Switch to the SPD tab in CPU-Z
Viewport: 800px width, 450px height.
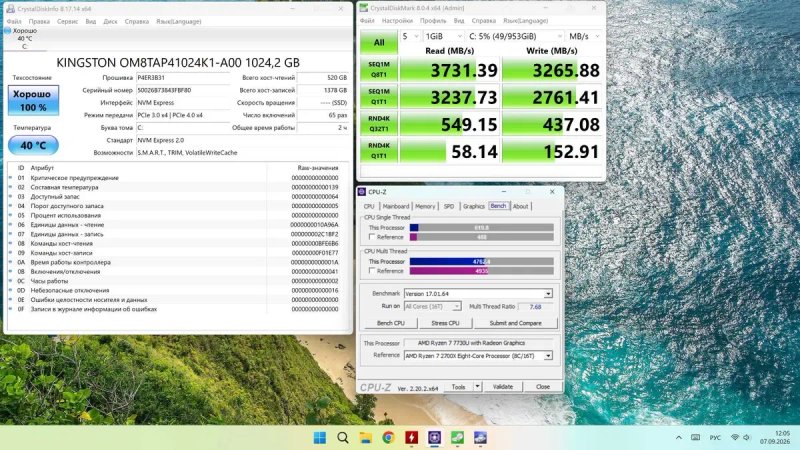[x=448, y=206]
